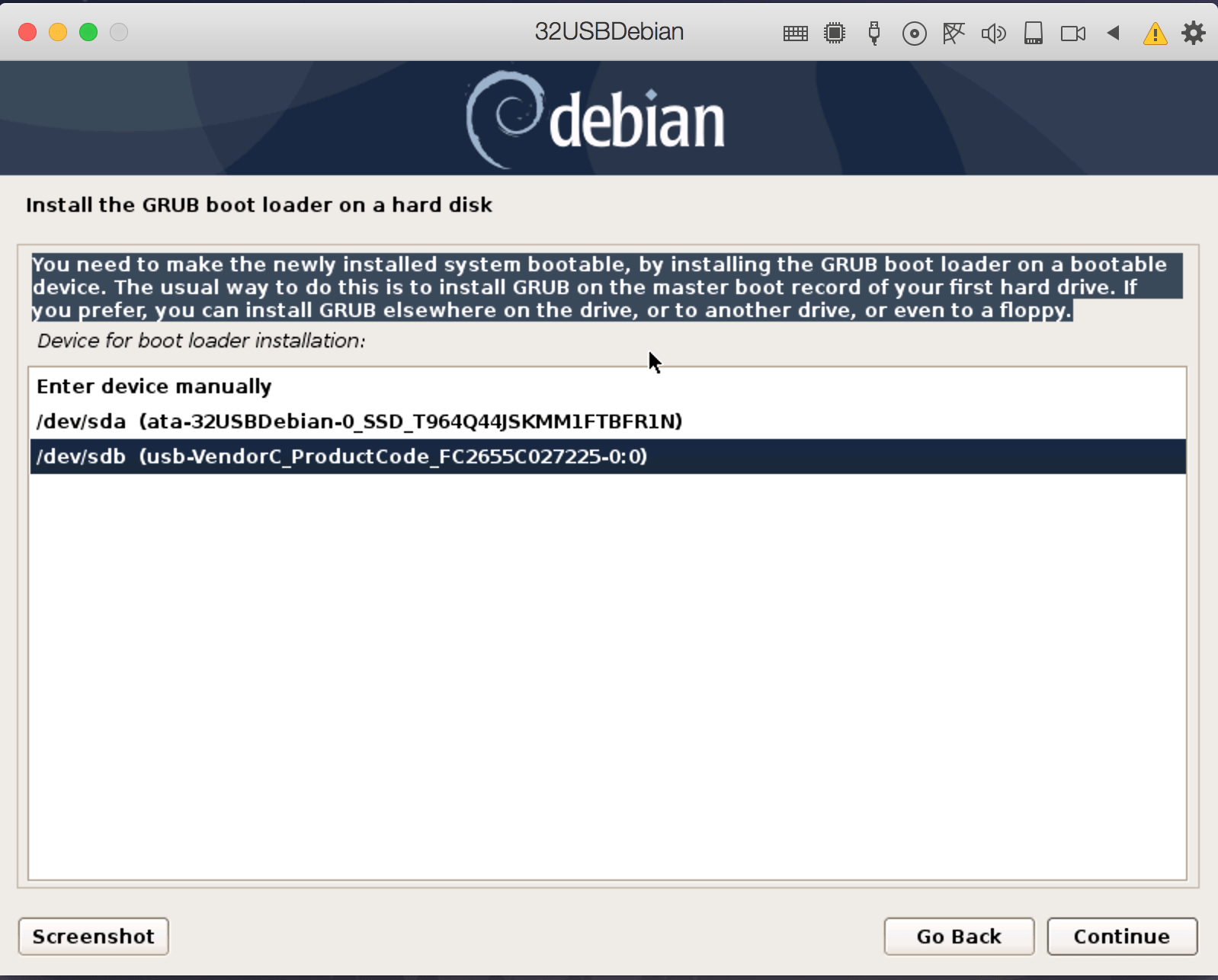This screenshot has width=1218, height=980.
Task: Open the gear settings icon
Action: point(1193,33)
